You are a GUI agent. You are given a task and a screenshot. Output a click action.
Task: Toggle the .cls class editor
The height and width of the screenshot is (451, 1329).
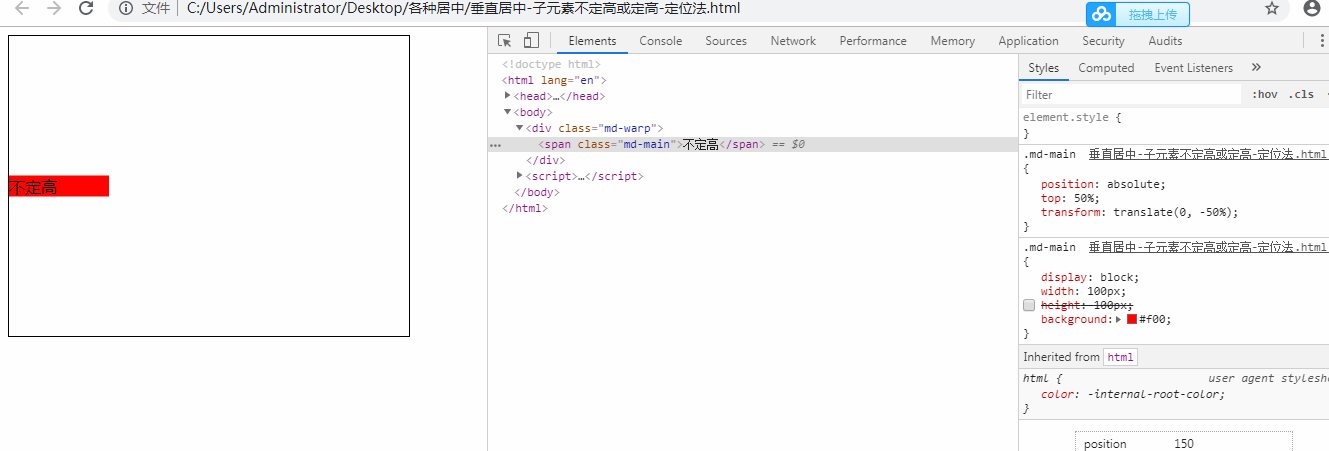click(x=1301, y=95)
